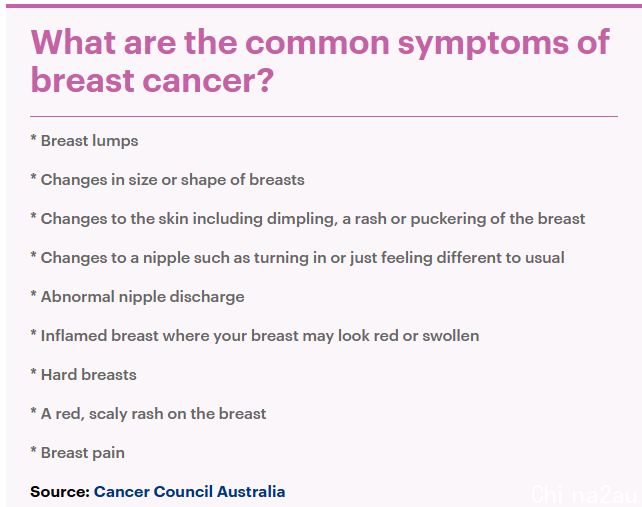642x507 pixels.
Task: Click "A red, scaly rash on the breast"
Action: 154,414
